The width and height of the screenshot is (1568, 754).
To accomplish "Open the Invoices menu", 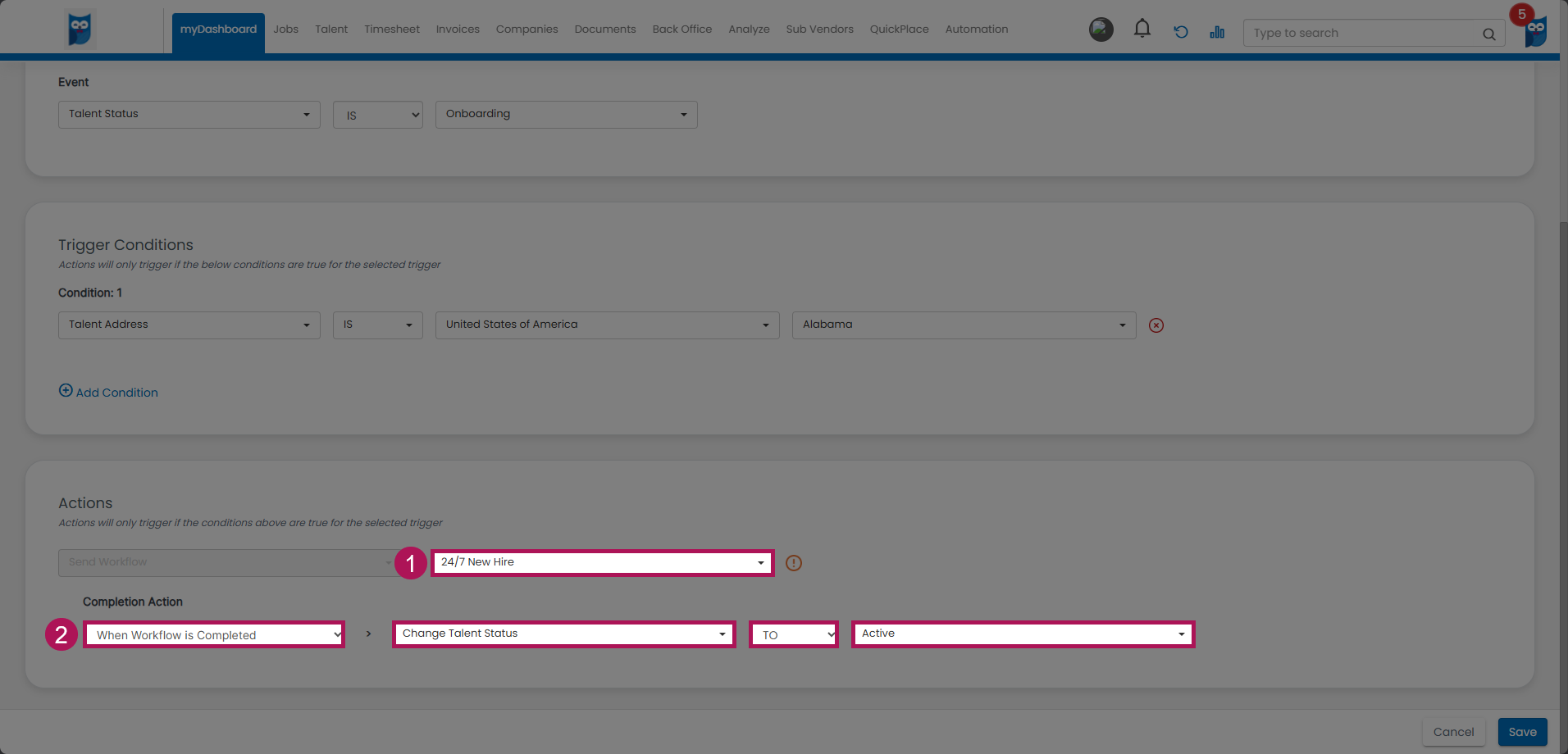I will (x=458, y=30).
